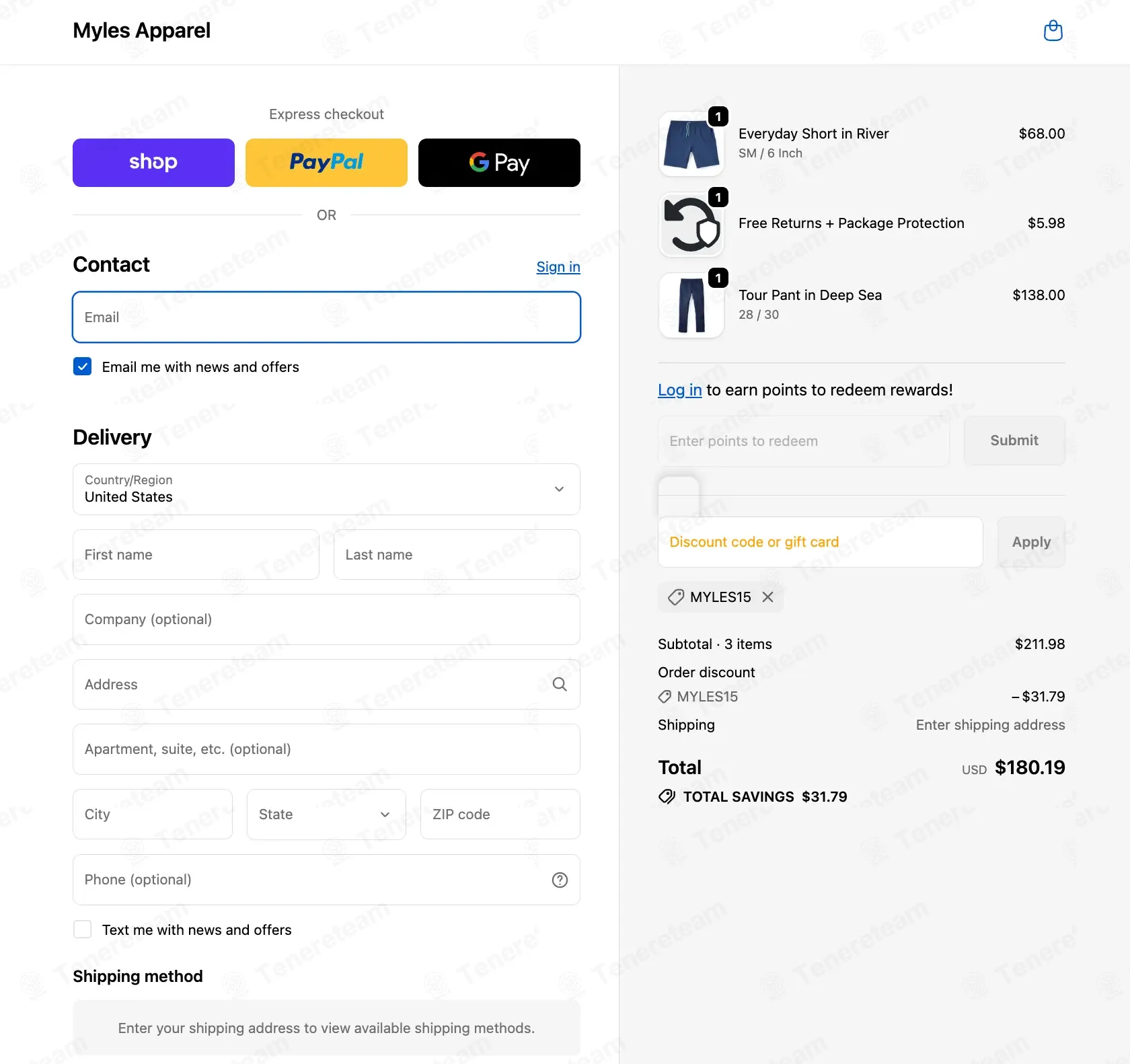The width and height of the screenshot is (1130, 1064).
Task: Click the shipping methods placeholder message
Action: click(x=326, y=1028)
